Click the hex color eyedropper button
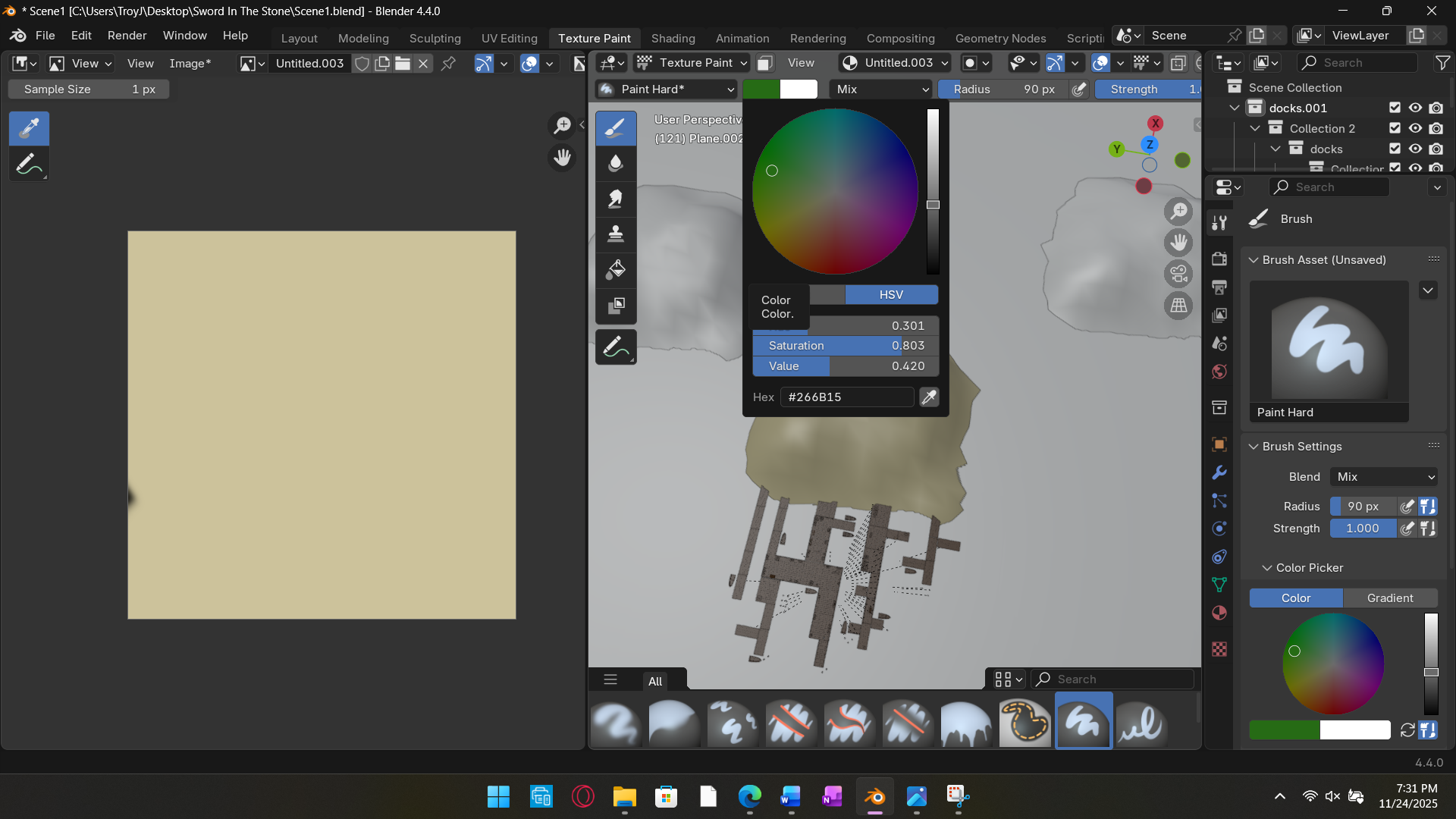This screenshot has width=1456, height=819. (x=929, y=397)
